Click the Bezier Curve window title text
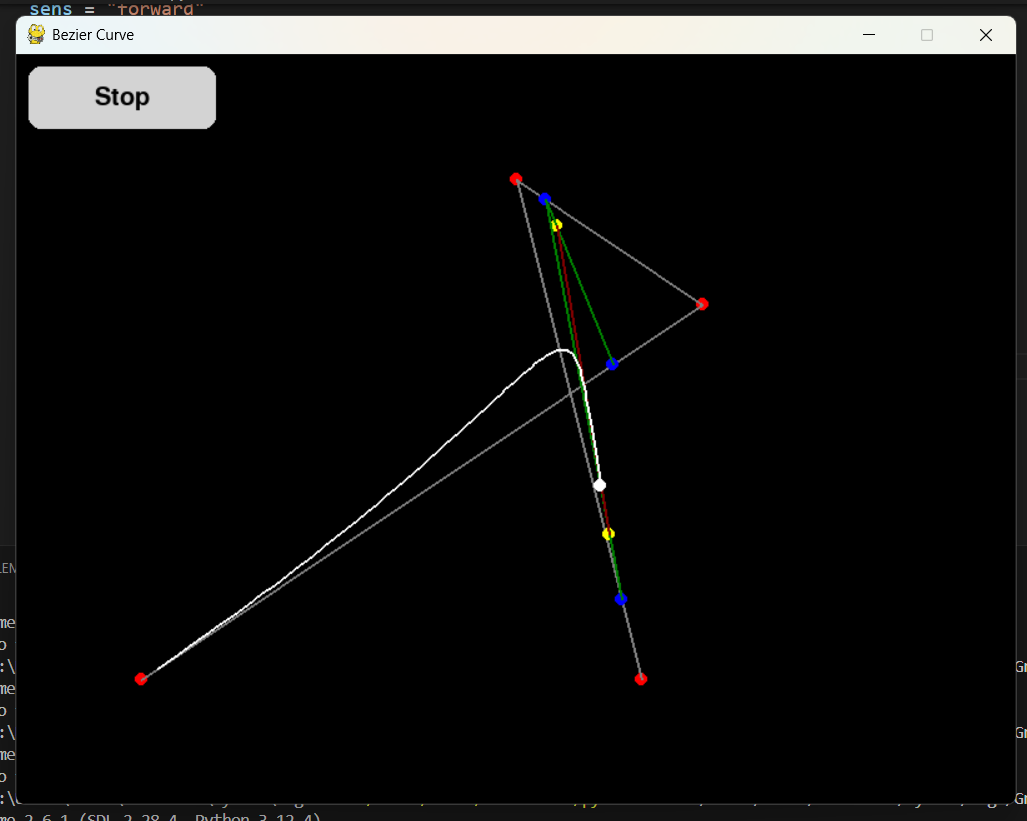This screenshot has width=1027, height=821. [93, 35]
